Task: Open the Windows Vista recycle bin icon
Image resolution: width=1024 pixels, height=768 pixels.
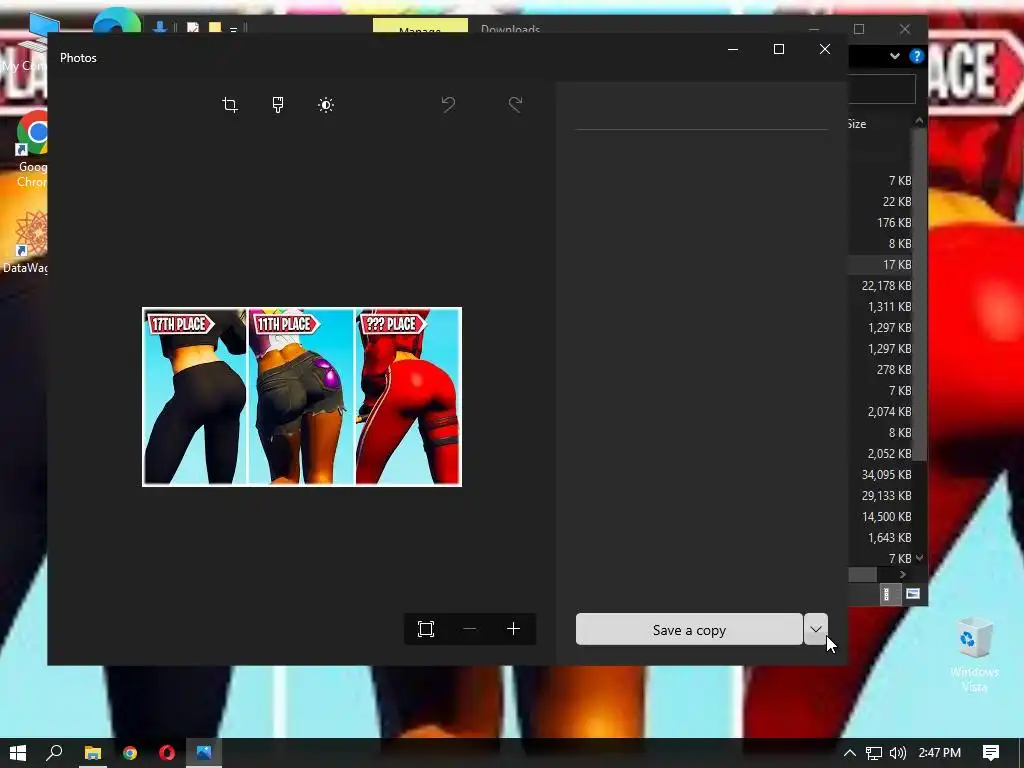Action: (x=974, y=655)
